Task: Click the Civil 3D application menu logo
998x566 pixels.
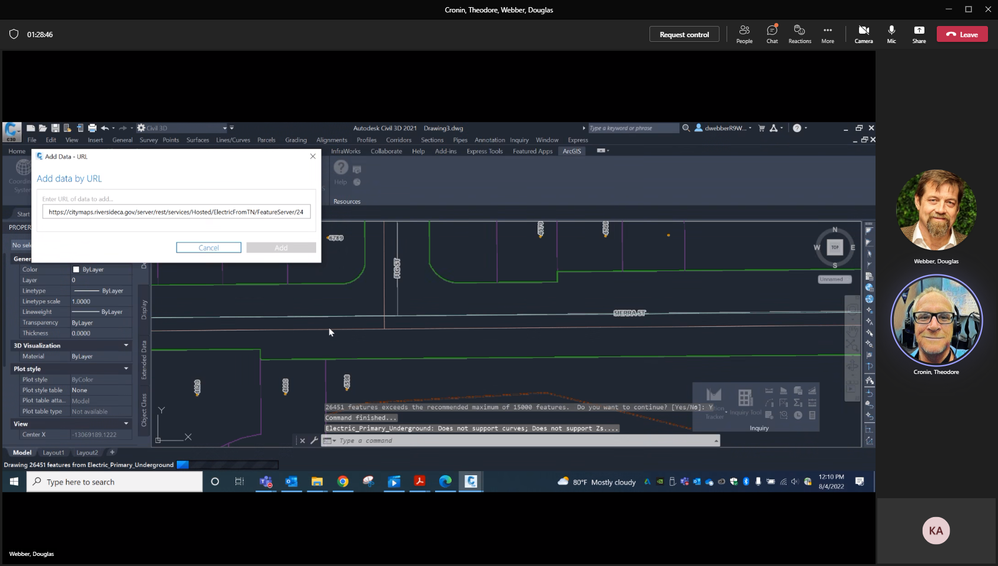Action: [12, 132]
